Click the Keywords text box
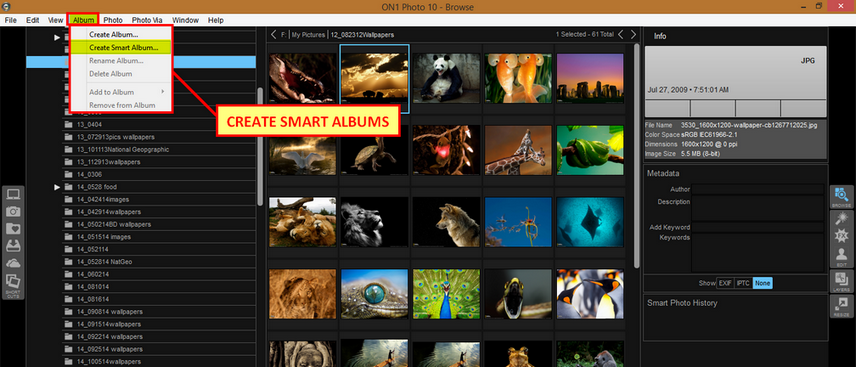 pos(758,252)
